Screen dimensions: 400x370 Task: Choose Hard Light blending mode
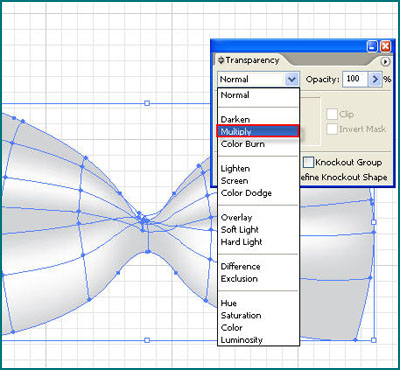pyautogui.click(x=258, y=242)
